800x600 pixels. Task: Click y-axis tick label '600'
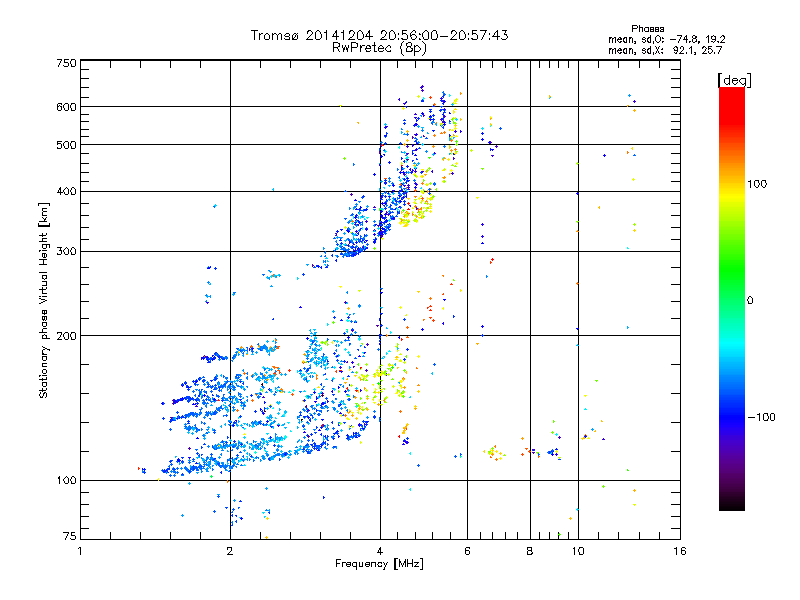(66, 107)
